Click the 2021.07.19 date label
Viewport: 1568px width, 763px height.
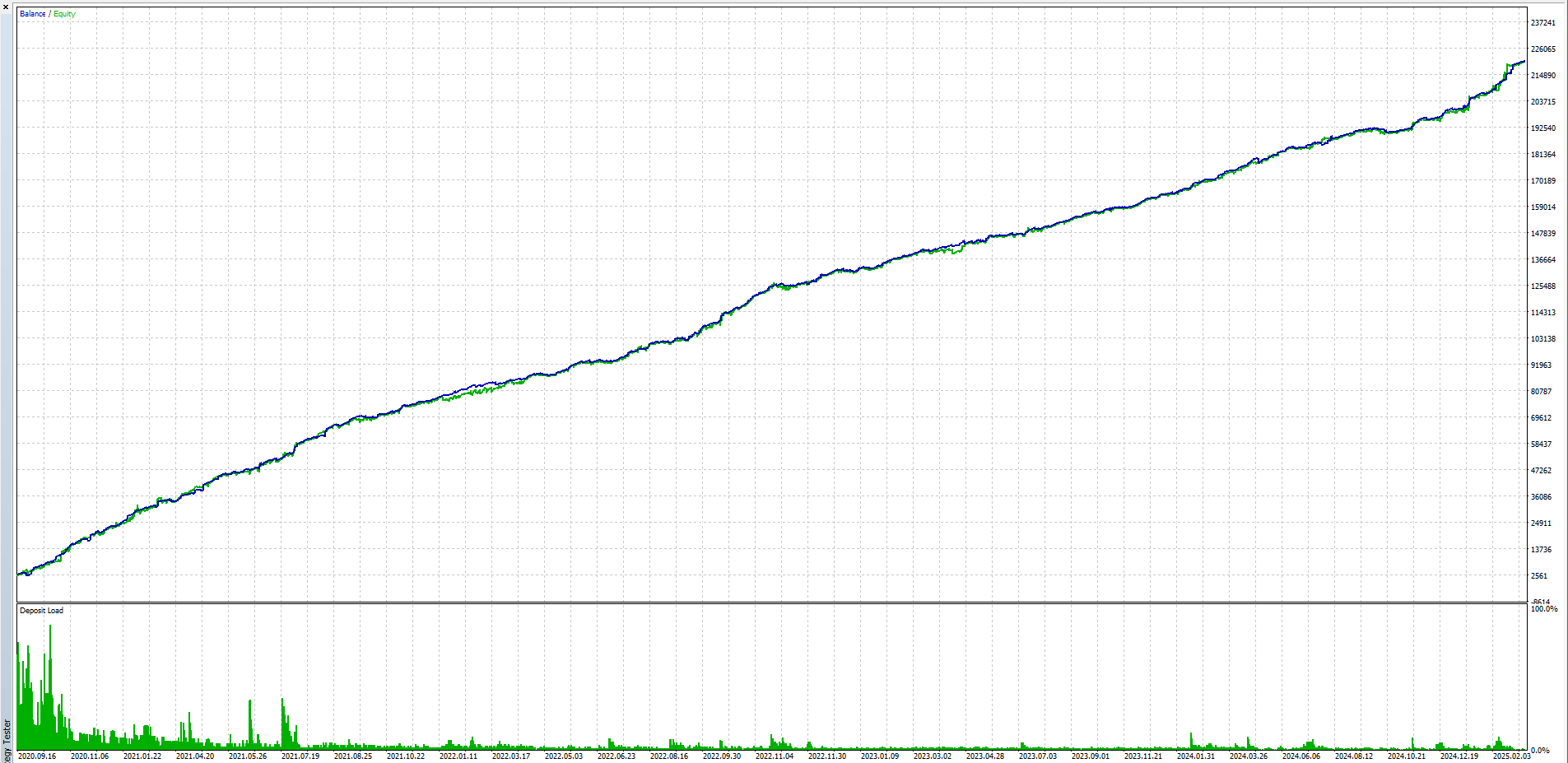(x=300, y=756)
